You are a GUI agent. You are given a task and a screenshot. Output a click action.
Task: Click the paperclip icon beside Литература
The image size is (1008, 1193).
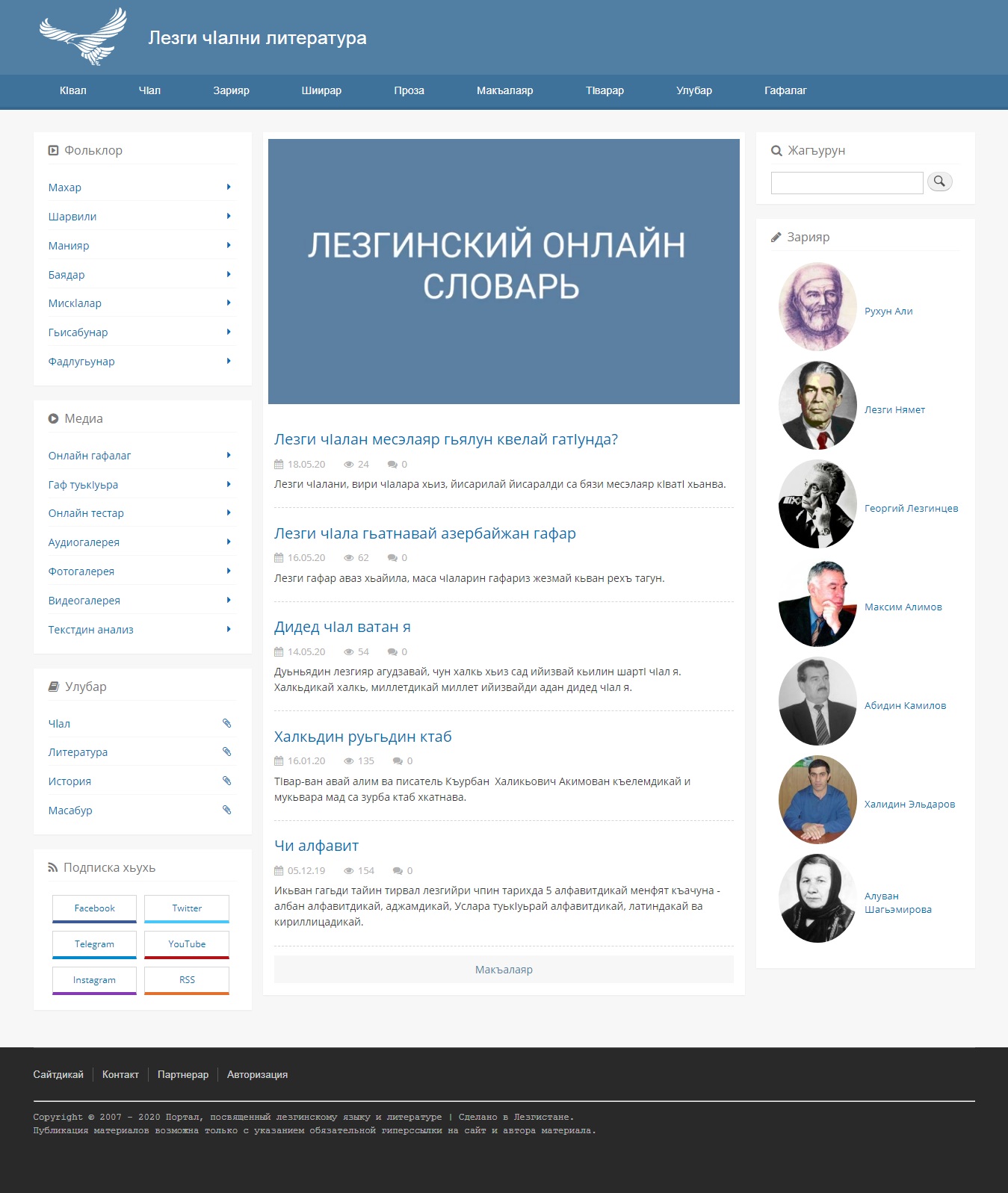click(226, 752)
